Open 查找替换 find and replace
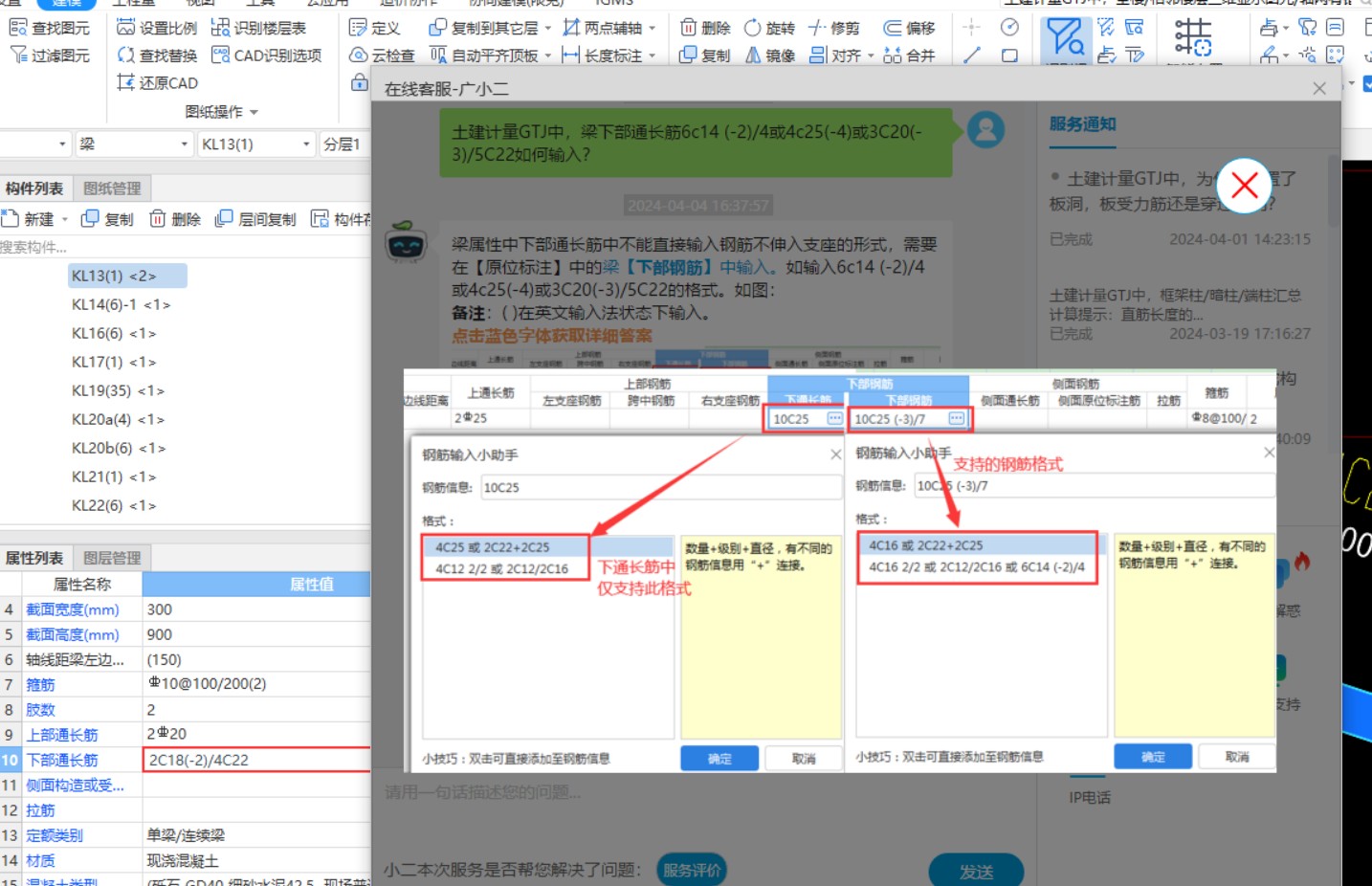The image size is (1372, 886). (157, 55)
